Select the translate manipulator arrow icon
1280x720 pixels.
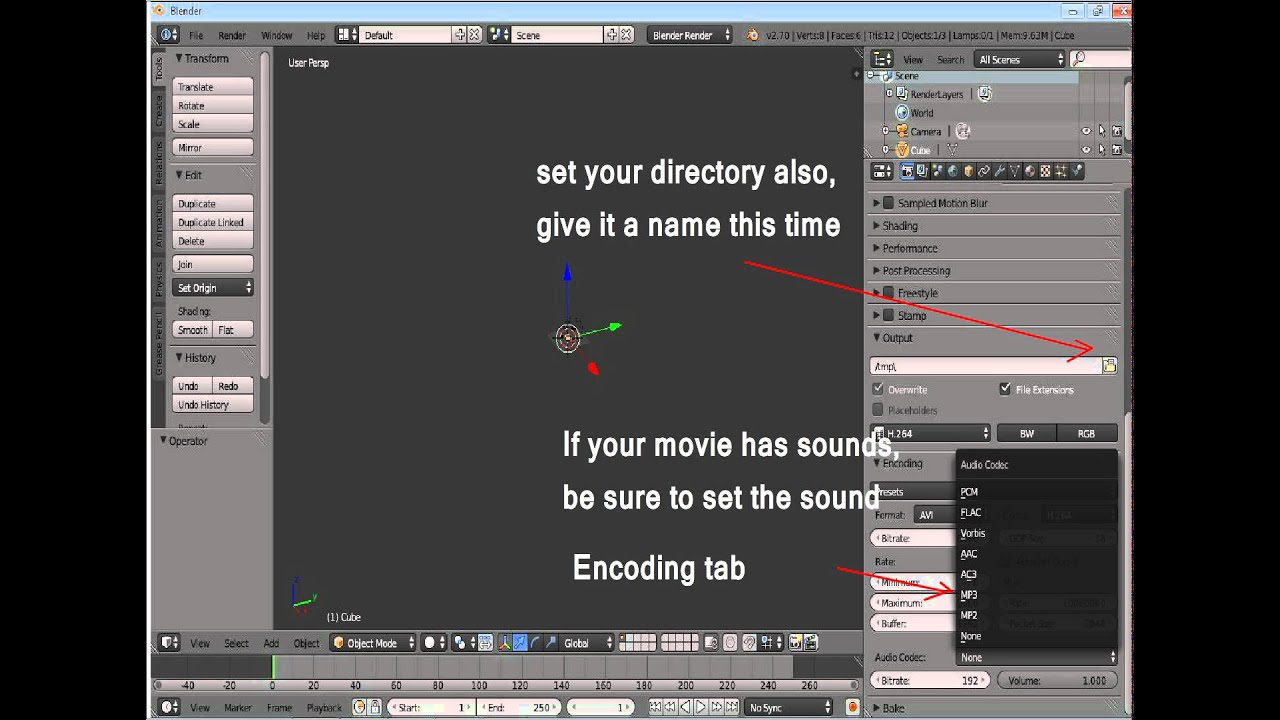(520, 643)
